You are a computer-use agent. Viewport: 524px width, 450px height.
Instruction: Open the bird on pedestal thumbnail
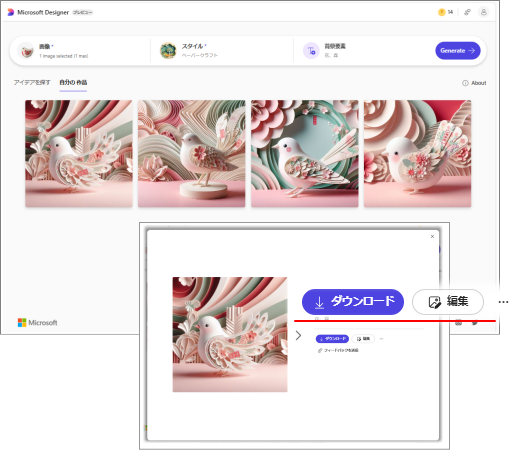coord(191,154)
